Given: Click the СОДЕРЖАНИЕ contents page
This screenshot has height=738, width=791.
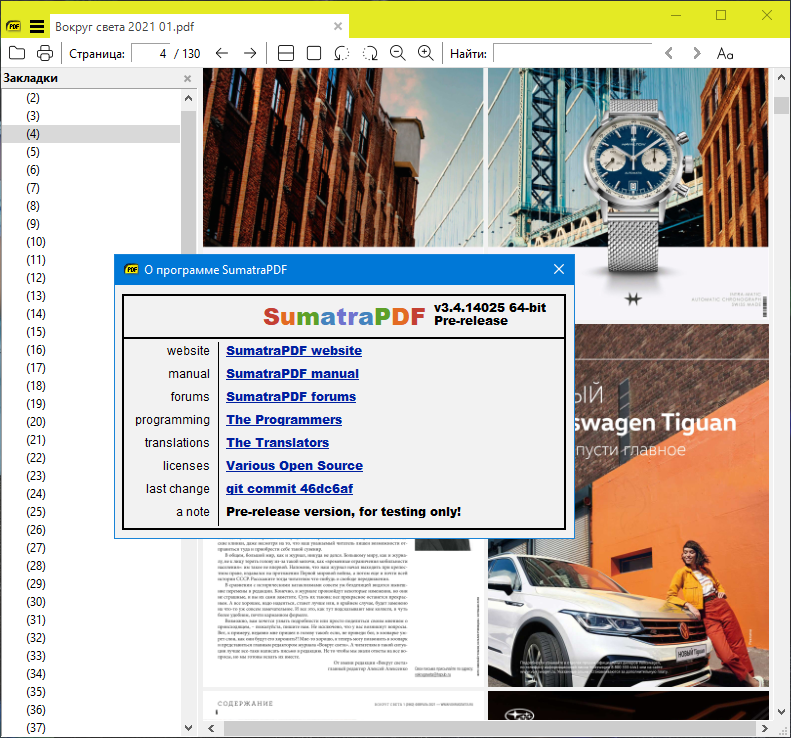Looking at the screenshot, I should click(343, 705).
